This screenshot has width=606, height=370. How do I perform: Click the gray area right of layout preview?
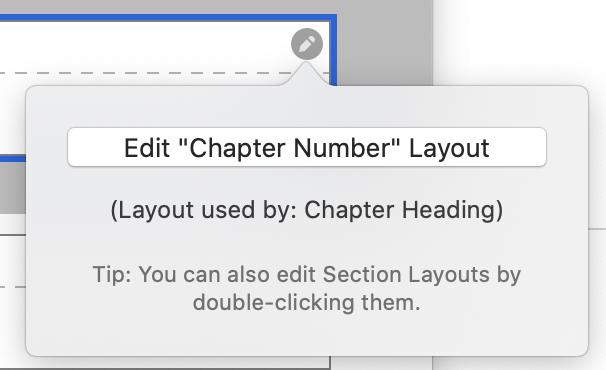pos(383,43)
